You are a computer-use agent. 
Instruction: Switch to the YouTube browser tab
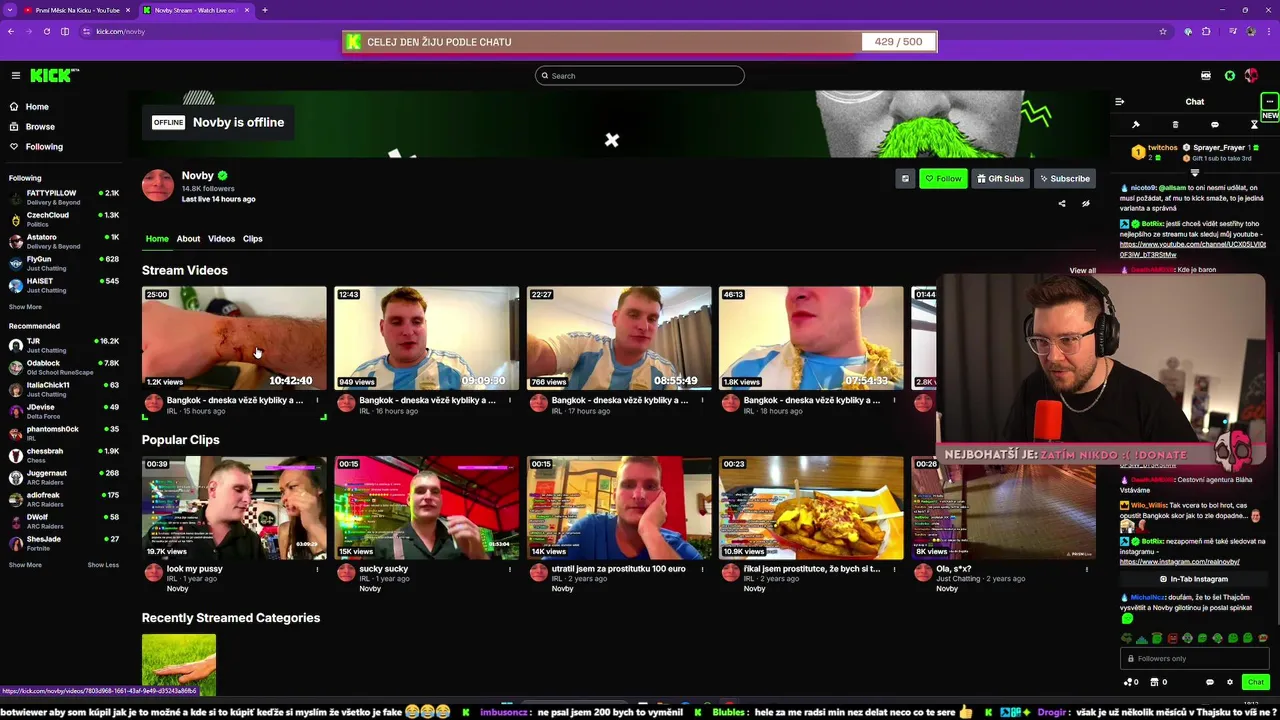click(x=76, y=10)
